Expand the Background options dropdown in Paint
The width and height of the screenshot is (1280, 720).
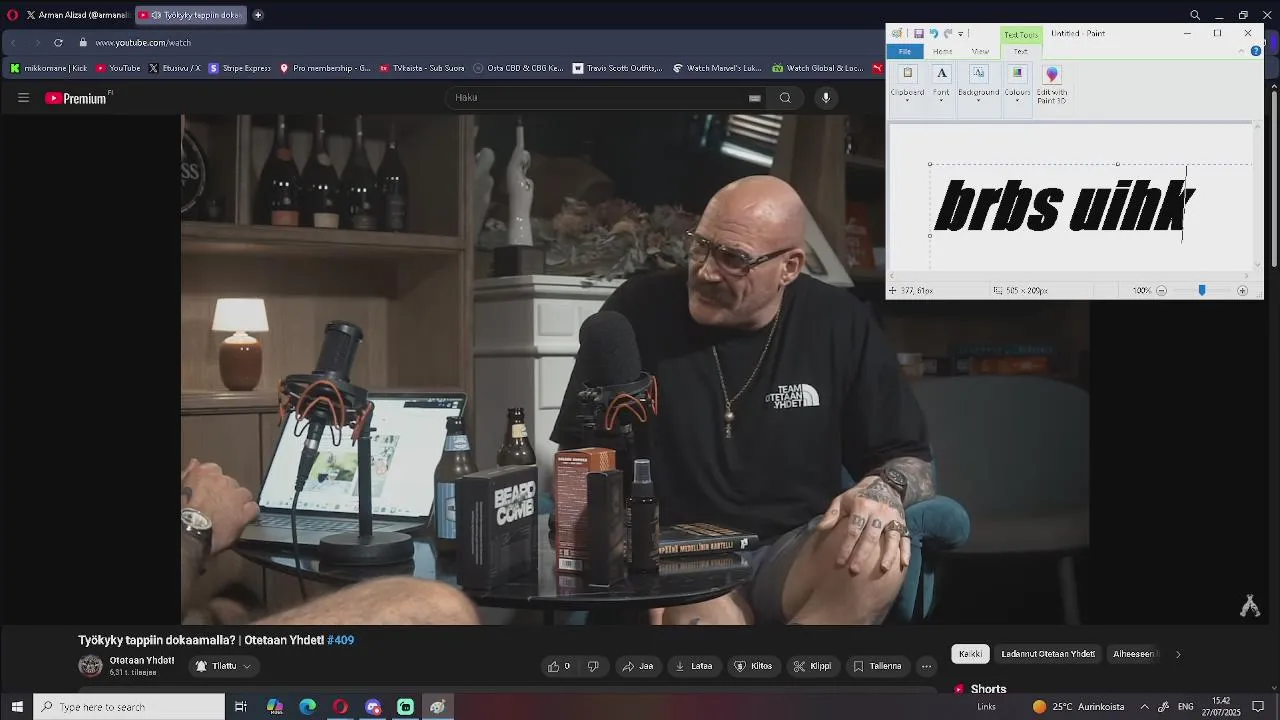click(978, 84)
